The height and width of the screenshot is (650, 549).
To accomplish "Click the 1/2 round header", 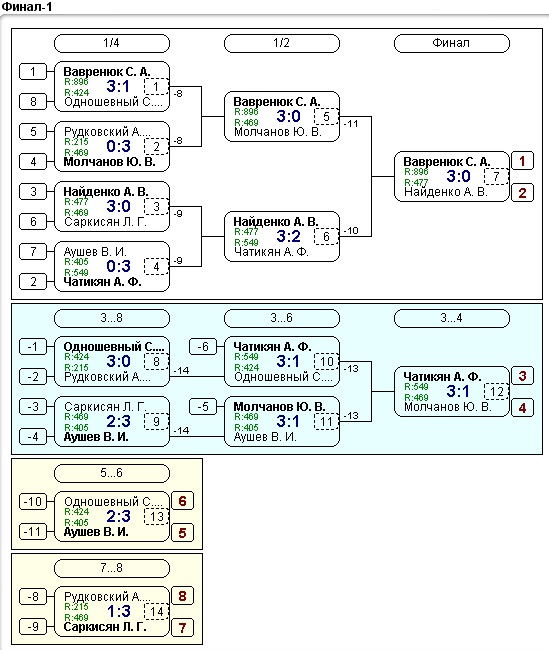I will pos(282,43).
